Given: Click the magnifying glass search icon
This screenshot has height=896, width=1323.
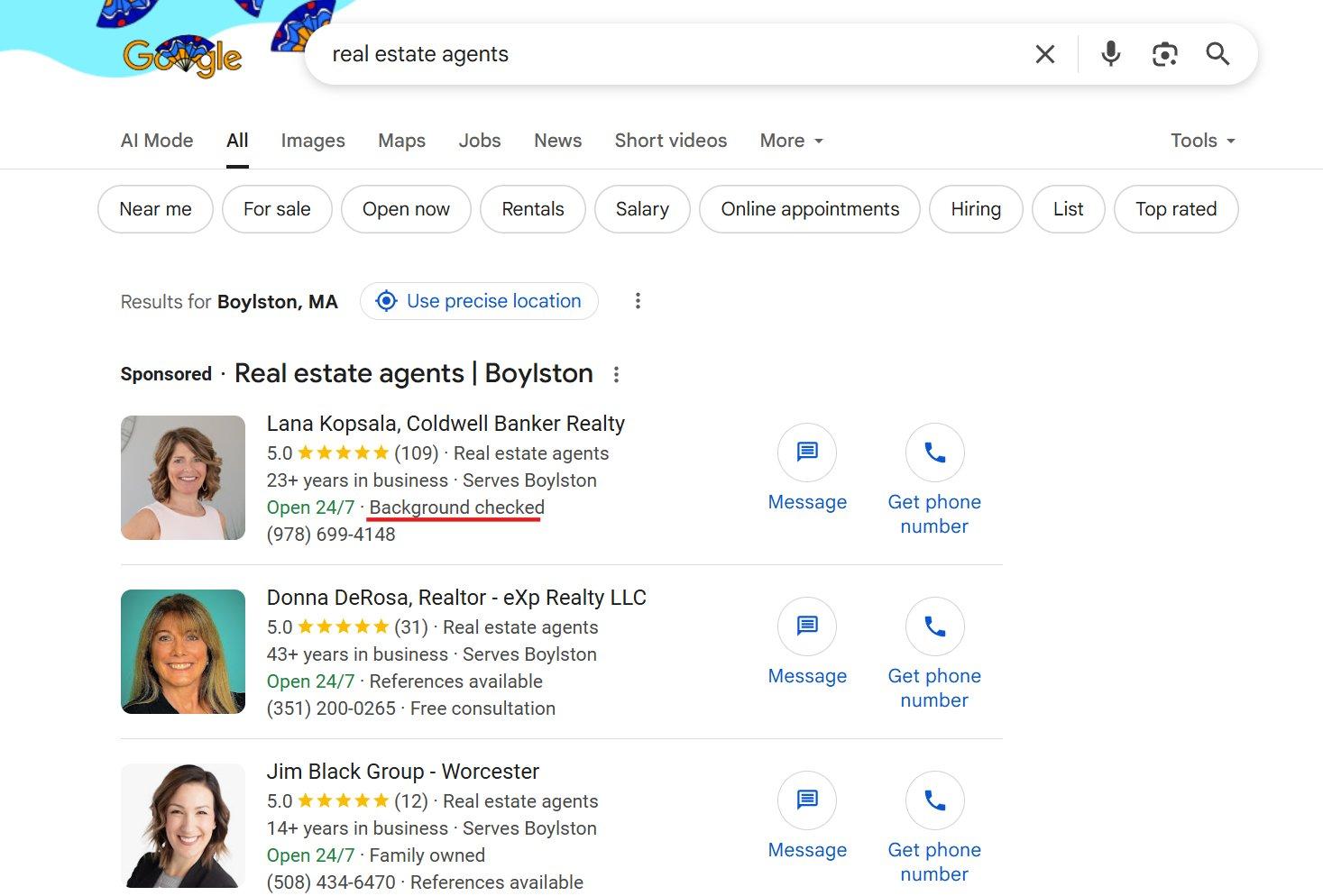Looking at the screenshot, I should click(1217, 54).
